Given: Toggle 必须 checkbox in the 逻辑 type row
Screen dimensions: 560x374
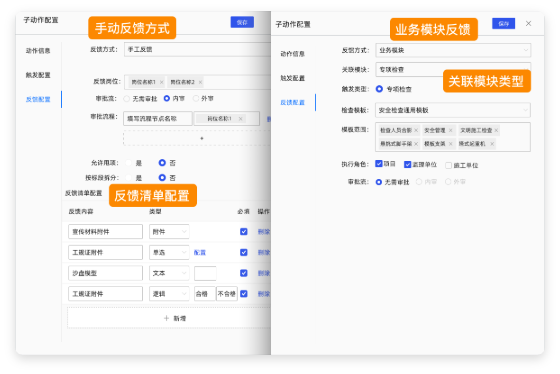Looking at the screenshot, I should click(x=244, y=294).
